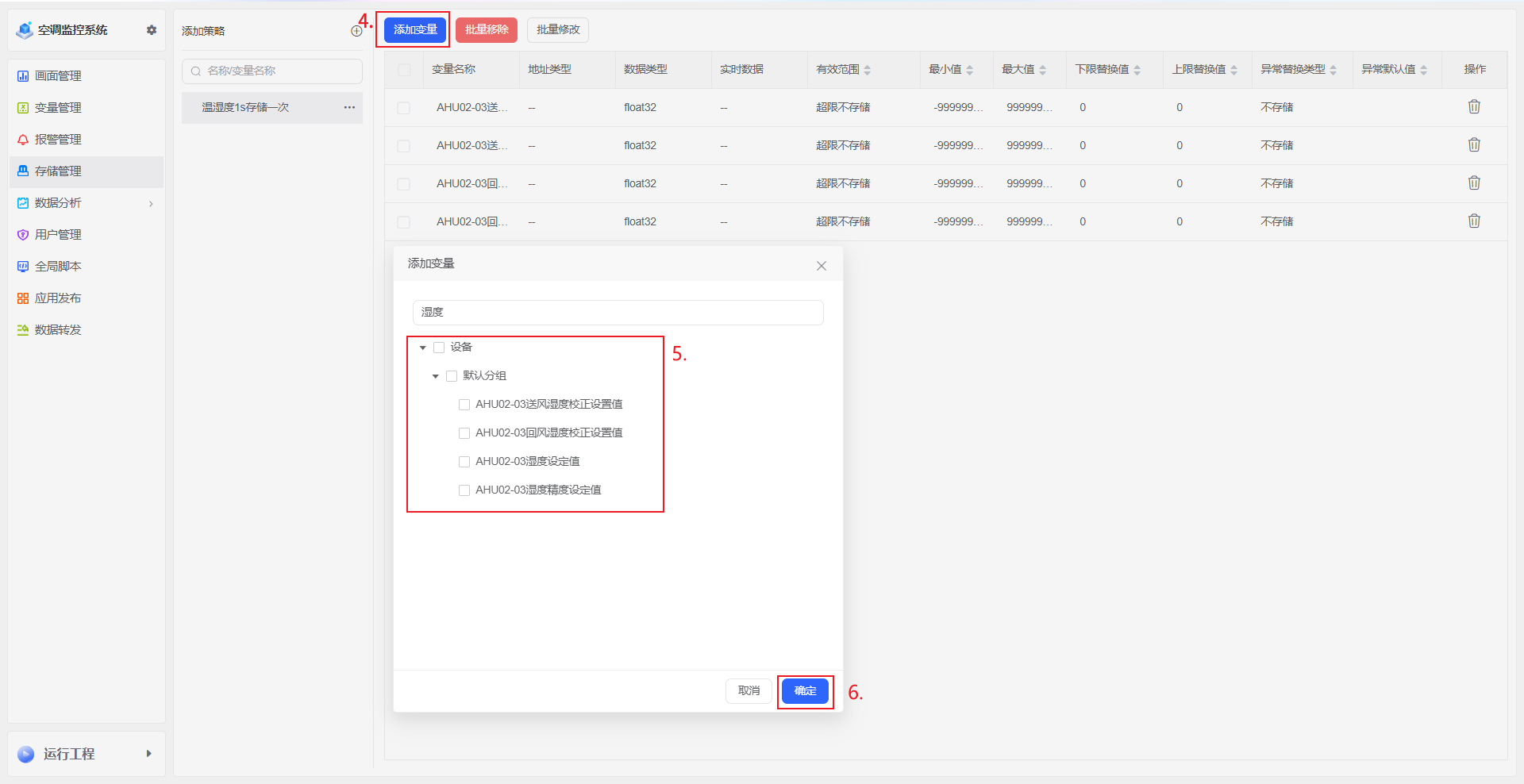Screen dimensions: 1524x784
Task: Click the 运行工程 play icon
Action: (26, 754)
